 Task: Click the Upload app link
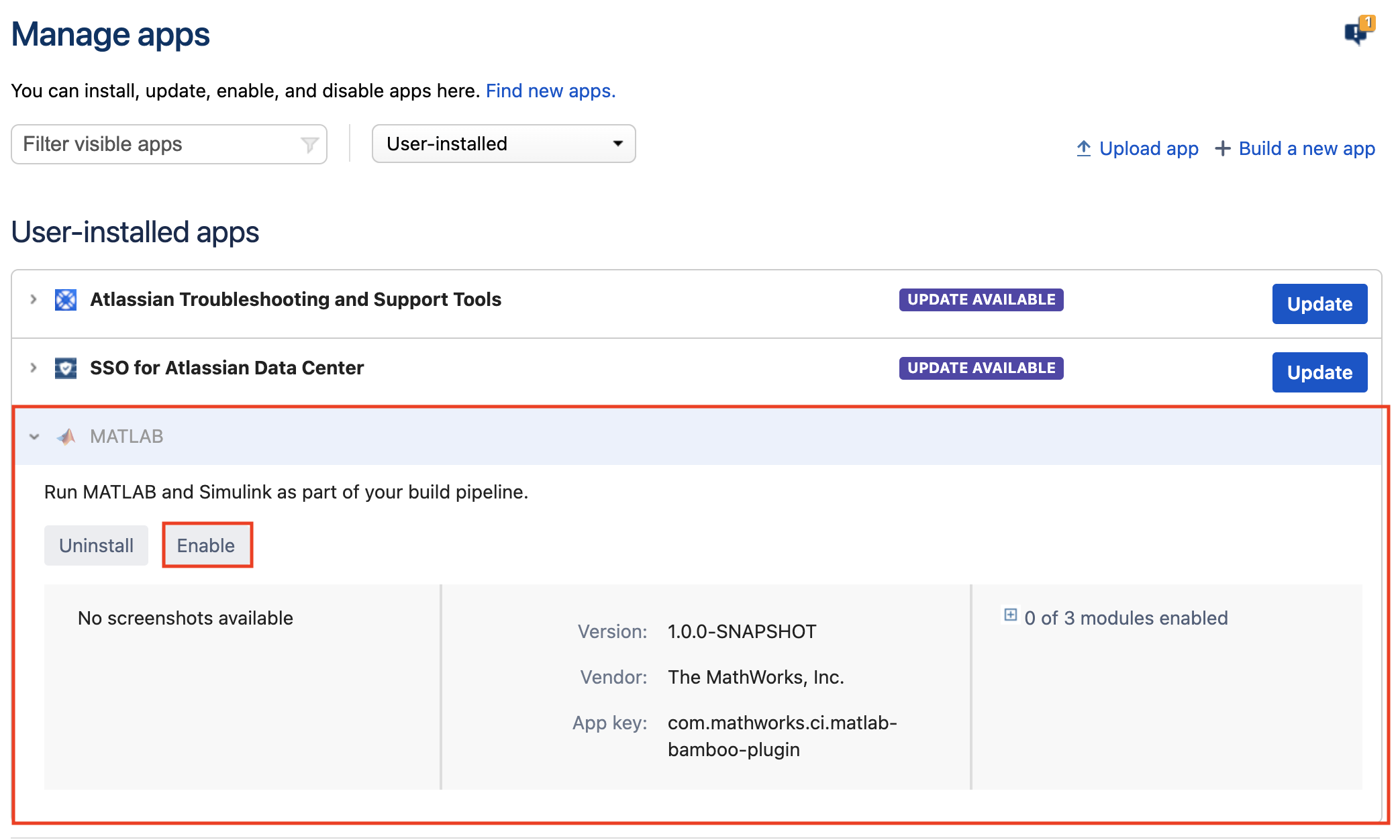click(x=1148, y=148)
